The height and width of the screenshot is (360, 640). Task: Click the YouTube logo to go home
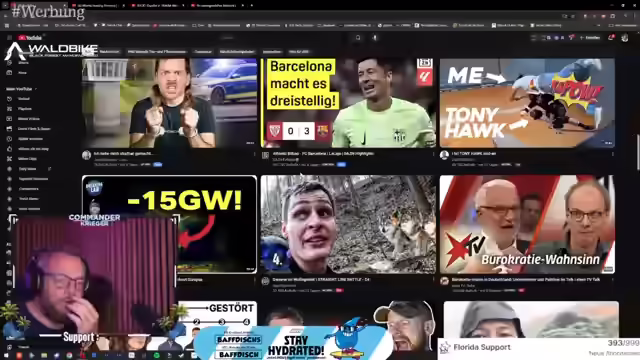coord(30,38)
